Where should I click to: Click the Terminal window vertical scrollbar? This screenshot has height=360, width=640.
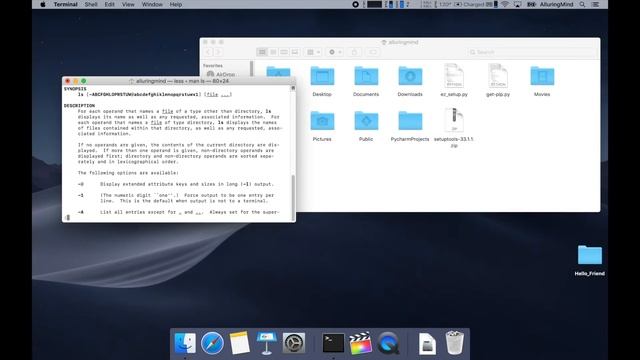pyautogui.click(x=293, y=197)
